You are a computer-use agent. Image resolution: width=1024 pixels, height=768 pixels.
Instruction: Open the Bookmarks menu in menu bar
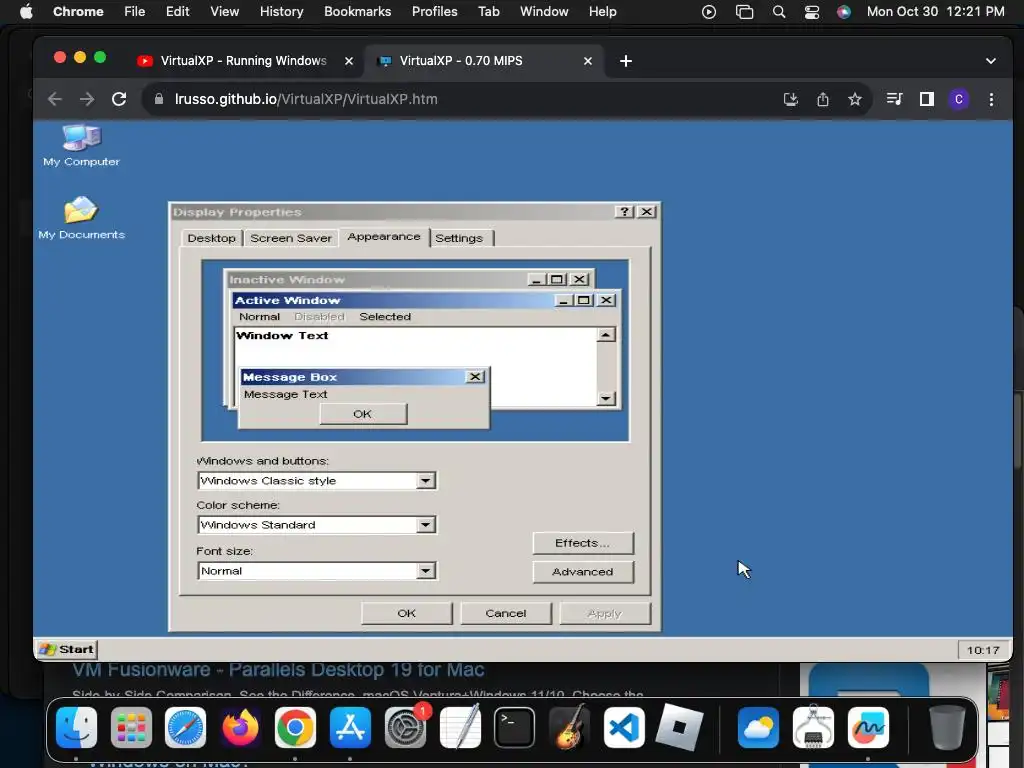coord(357,12)
